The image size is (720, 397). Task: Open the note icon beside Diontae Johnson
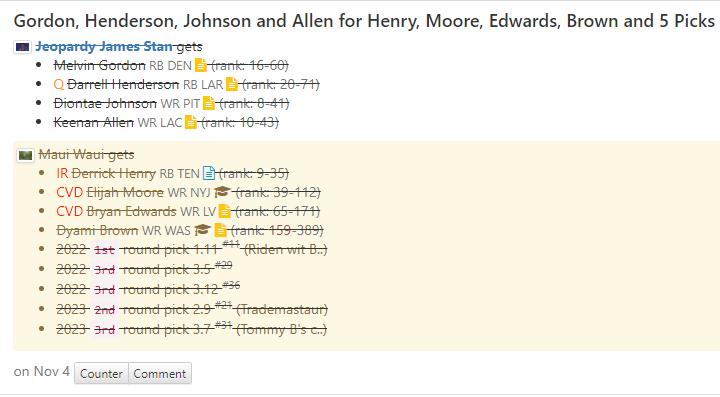tap(209, 103)
